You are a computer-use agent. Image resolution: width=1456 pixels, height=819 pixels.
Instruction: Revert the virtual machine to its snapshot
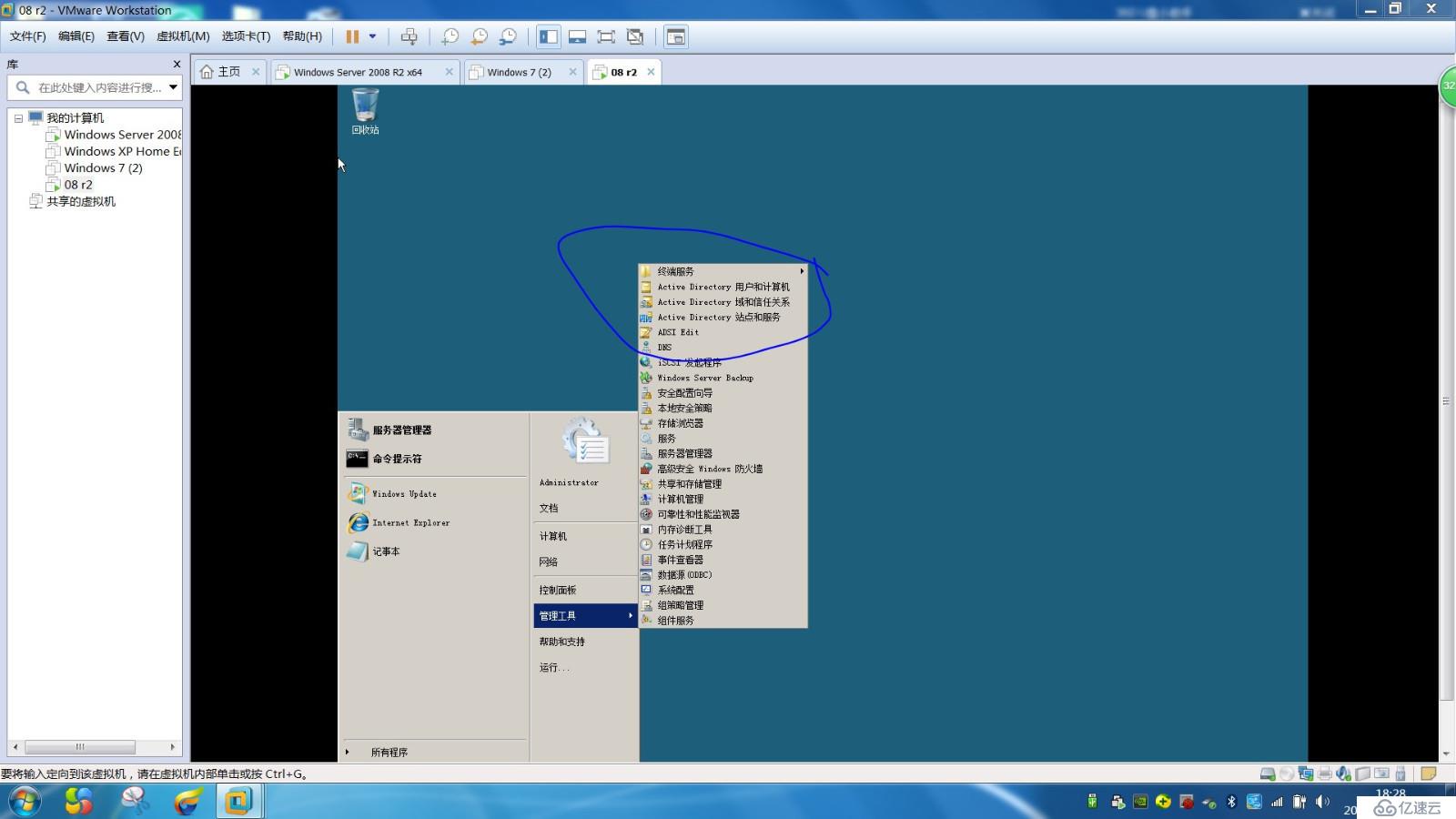click(x=479, y=36)
